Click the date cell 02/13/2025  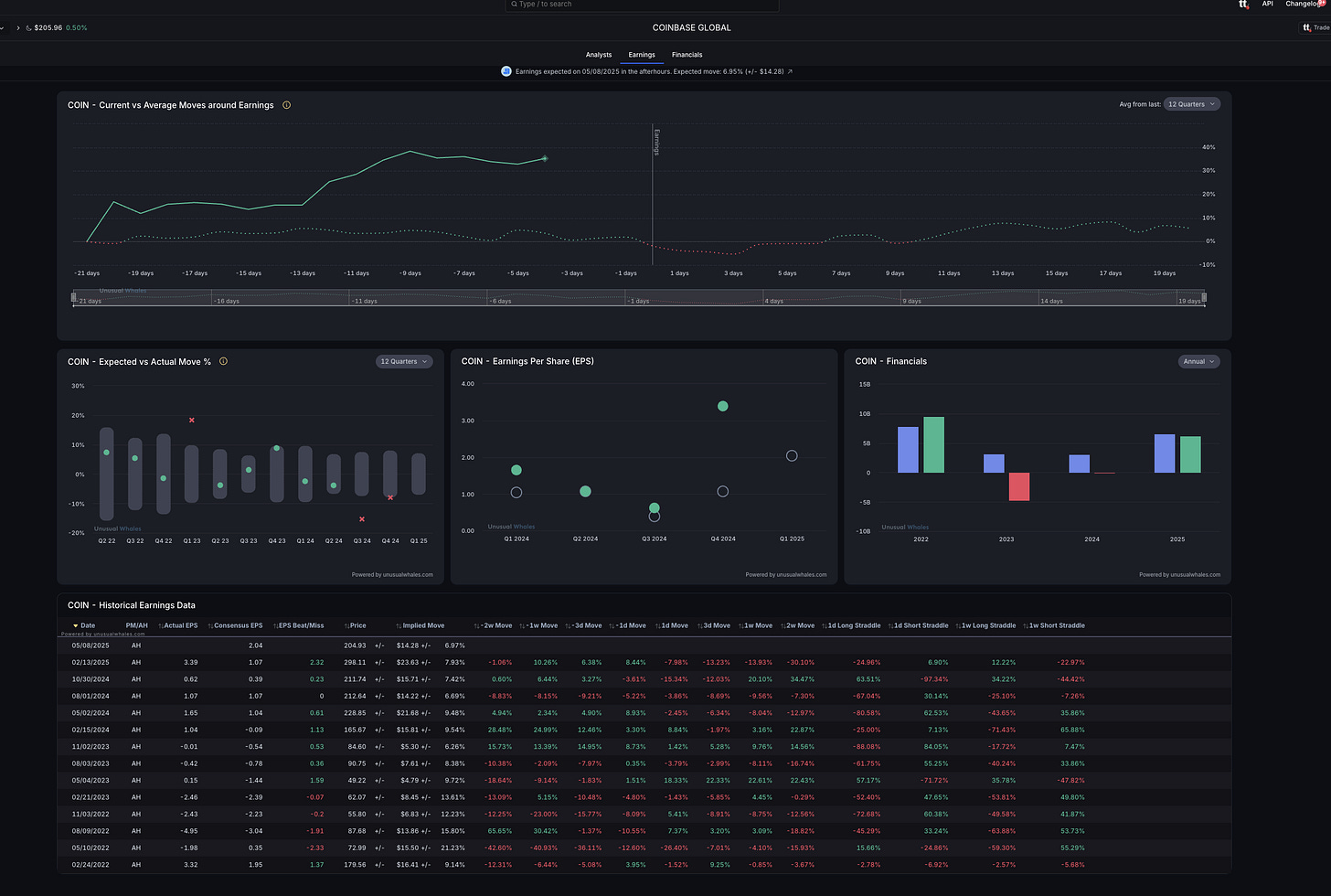[x=91, y=662]
